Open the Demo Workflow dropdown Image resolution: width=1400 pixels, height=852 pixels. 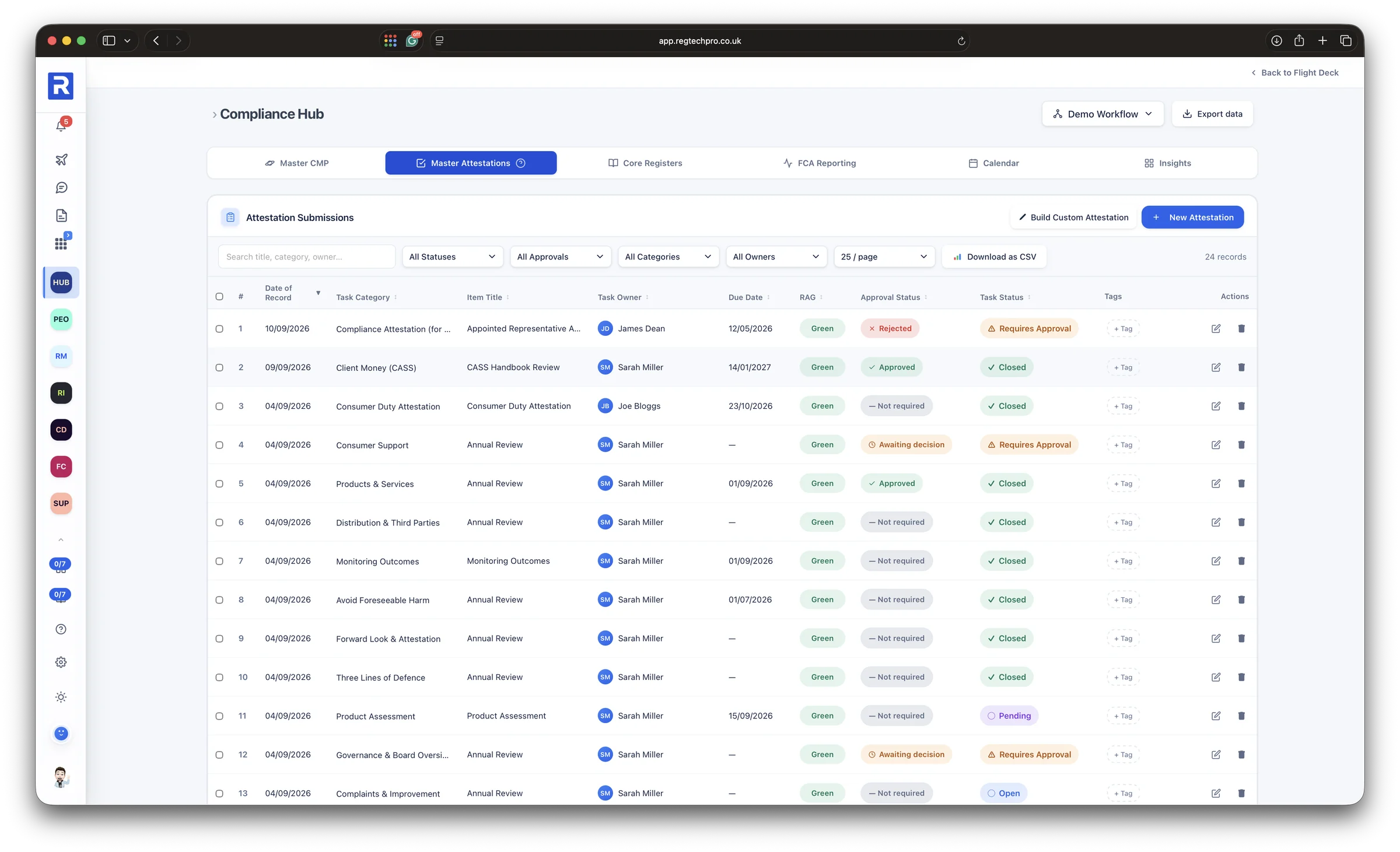point(1102,114)
